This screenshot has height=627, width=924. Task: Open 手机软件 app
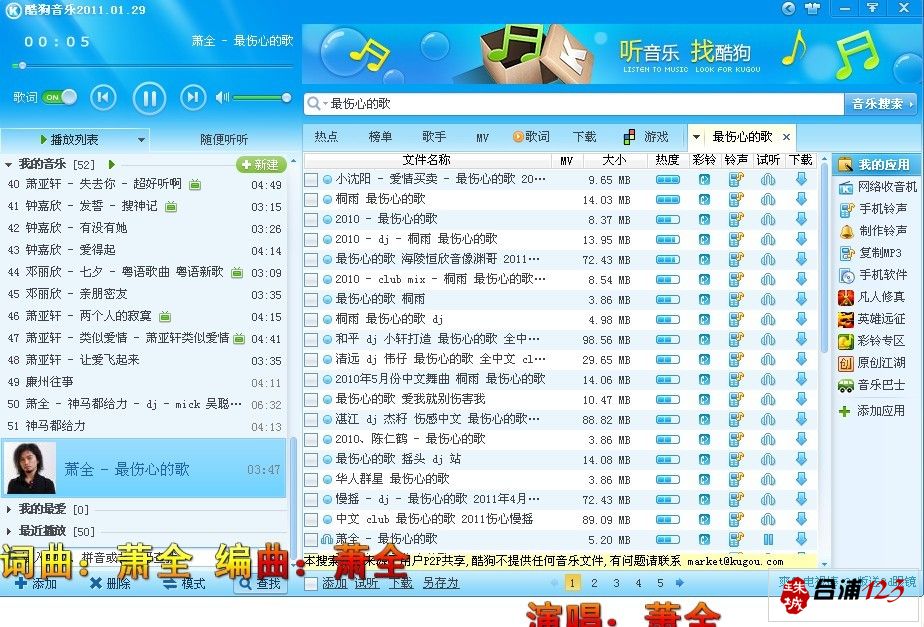[x=873, y=275]
